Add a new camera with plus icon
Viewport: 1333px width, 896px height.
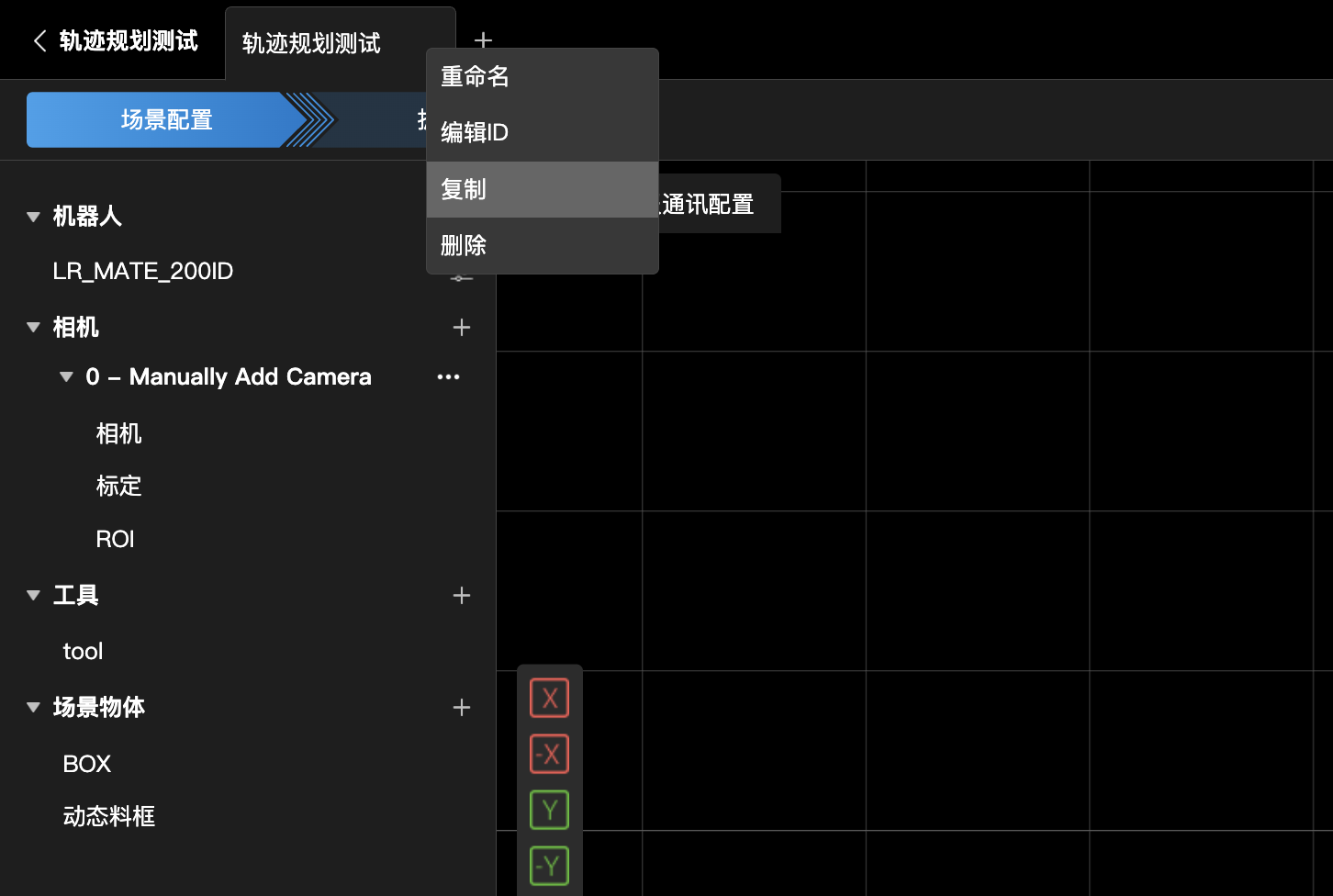click(462, 328)
